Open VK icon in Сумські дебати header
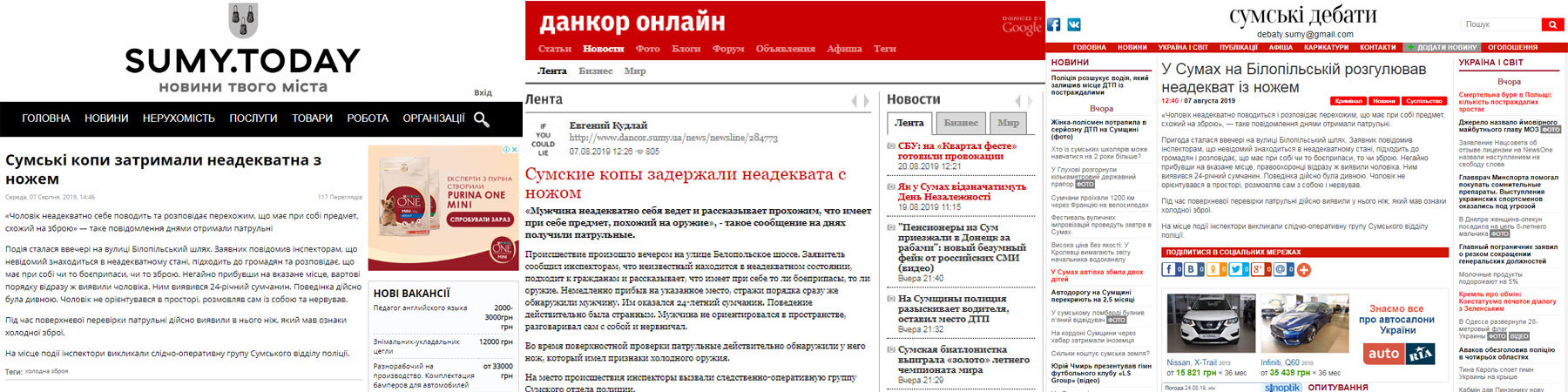The width and height of the screenshot is (1568, 392). 1074,24
